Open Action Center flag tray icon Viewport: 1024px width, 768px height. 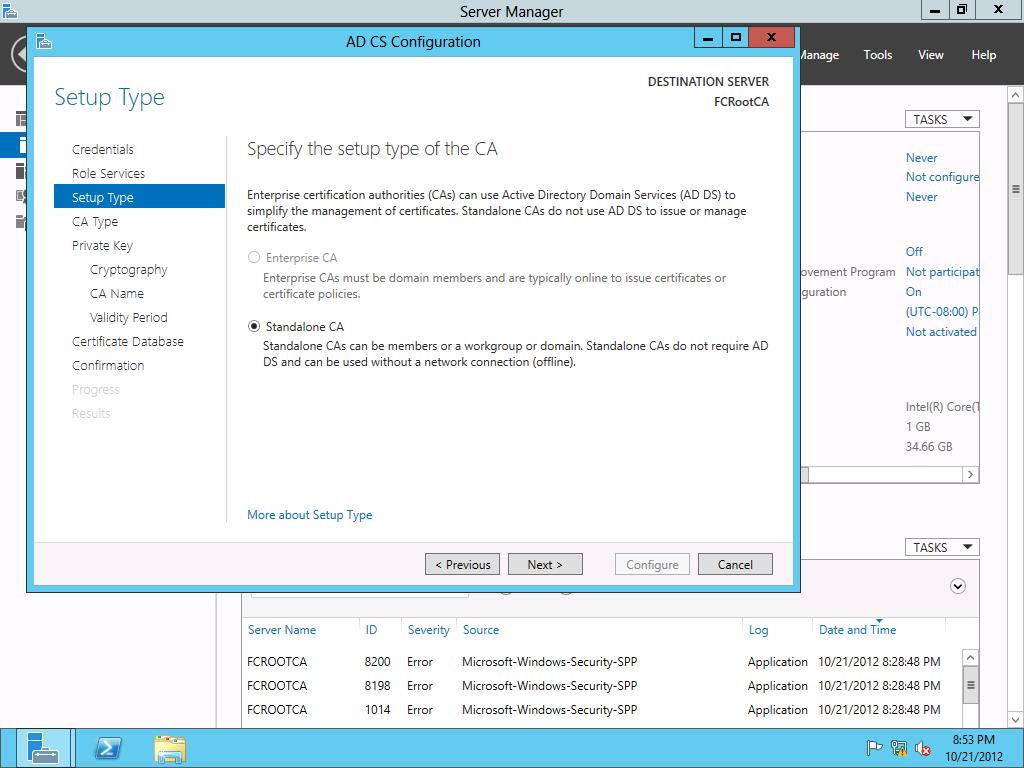[x=874, y=748]
